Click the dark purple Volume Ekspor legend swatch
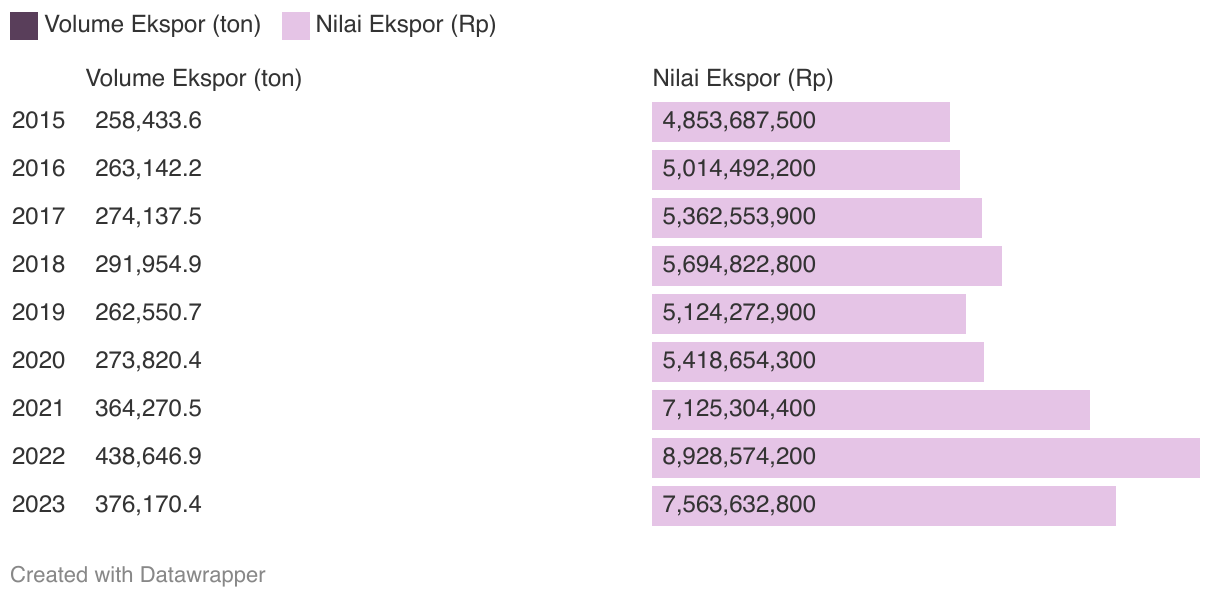Viewport: 1220px width, 600px height. click(24, 26)
